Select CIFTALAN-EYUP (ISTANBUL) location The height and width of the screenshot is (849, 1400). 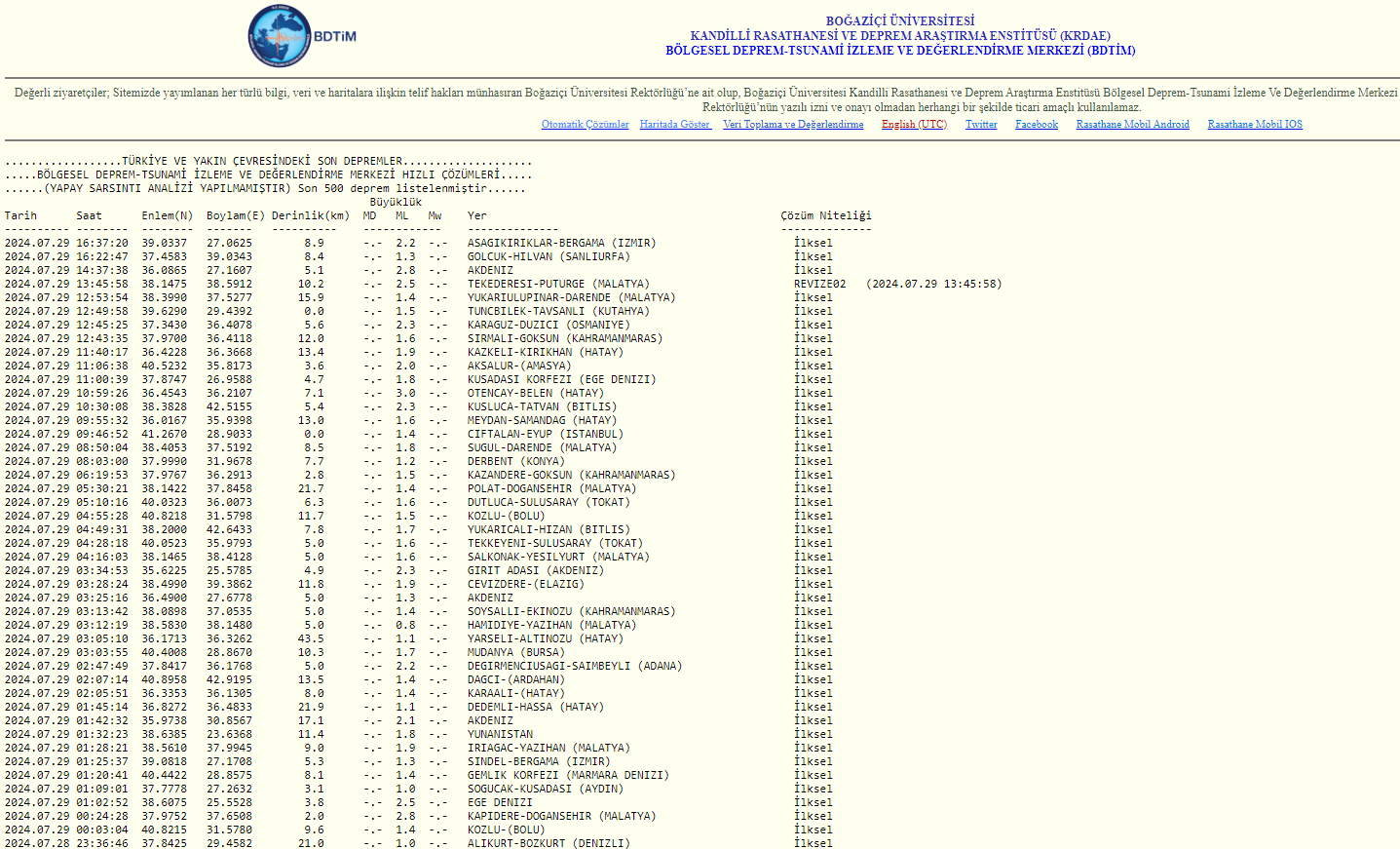(x=546, y=435)
